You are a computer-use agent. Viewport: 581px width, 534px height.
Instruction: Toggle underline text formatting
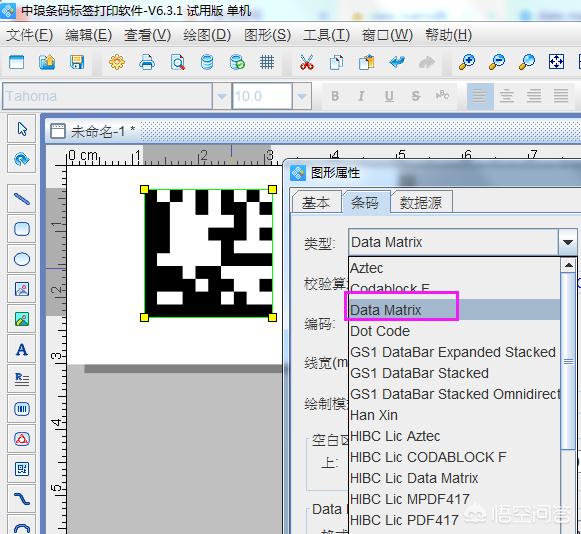pyautogui.click(x=389, y=96)
